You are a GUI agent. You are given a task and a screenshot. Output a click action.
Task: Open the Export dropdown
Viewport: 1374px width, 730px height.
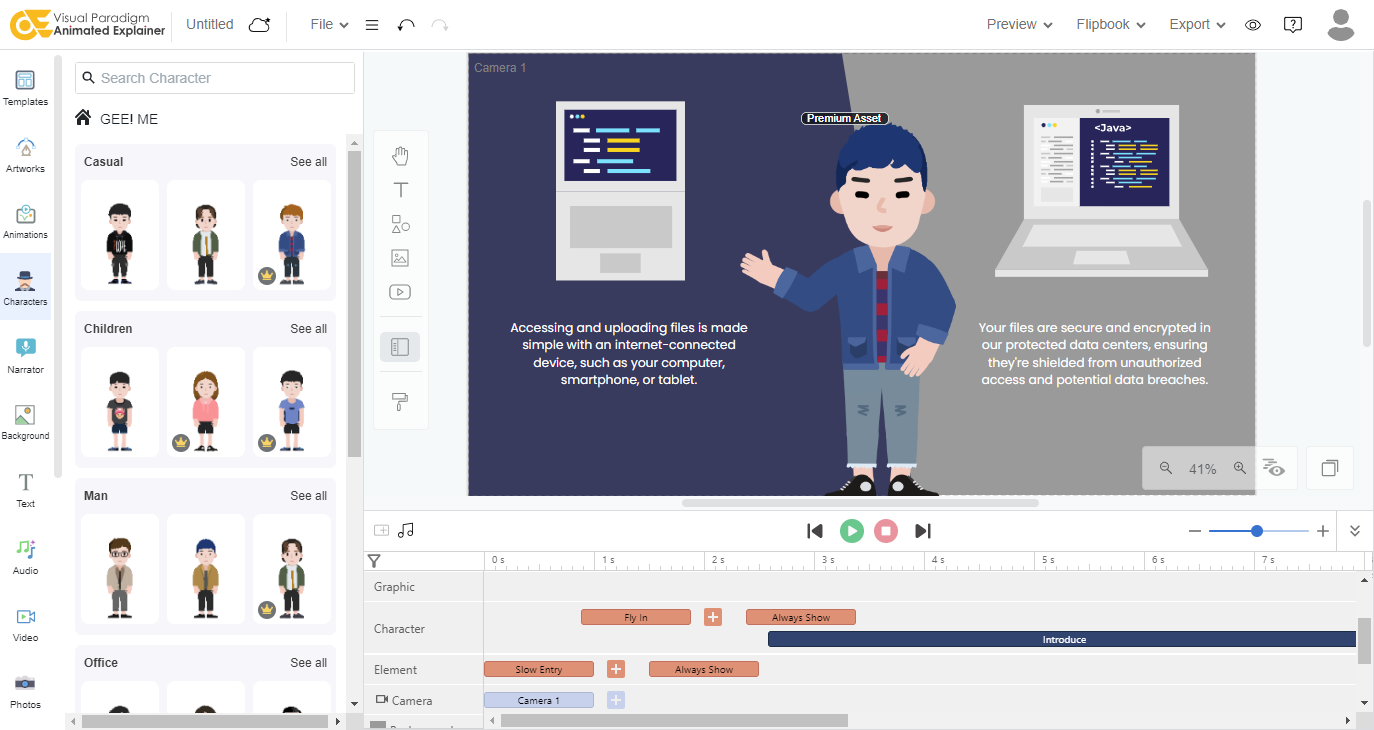(x=1197, y=25)
